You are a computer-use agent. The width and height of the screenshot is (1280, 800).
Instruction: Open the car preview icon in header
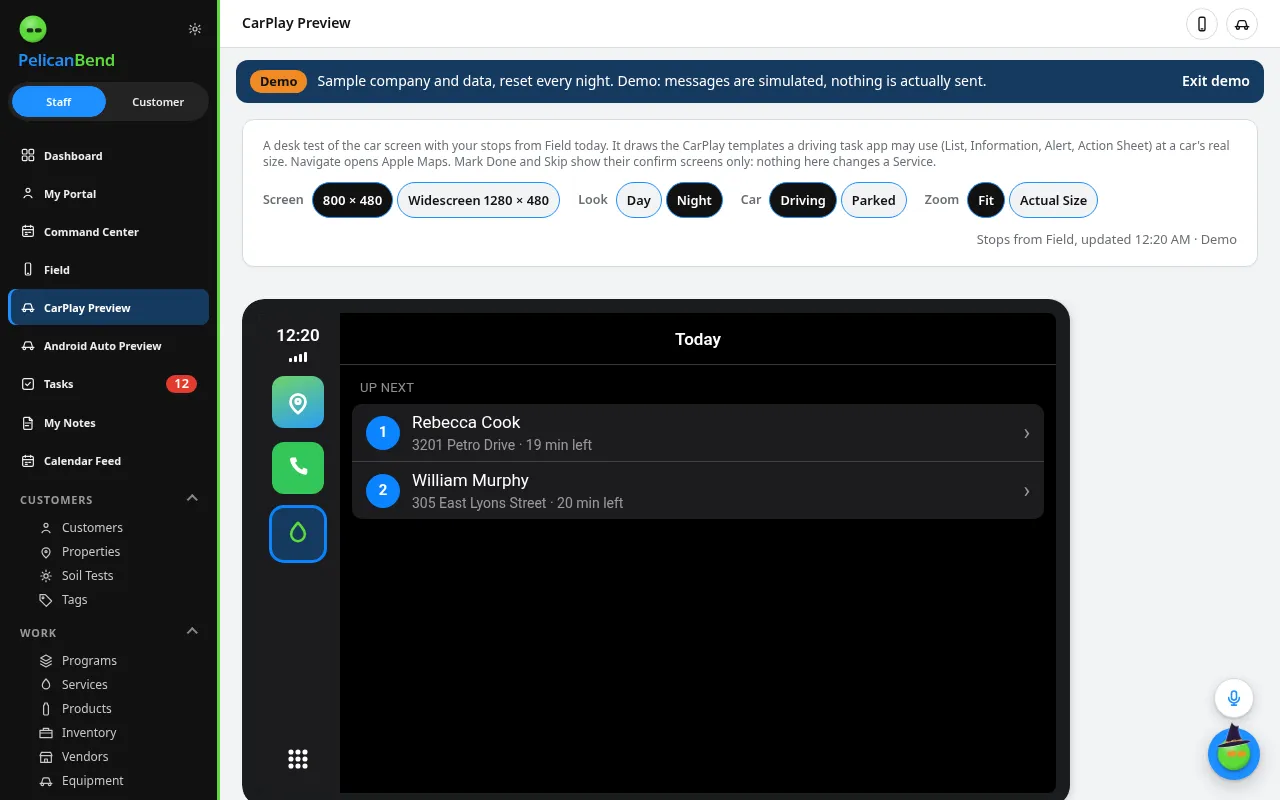pos(1242,24)
